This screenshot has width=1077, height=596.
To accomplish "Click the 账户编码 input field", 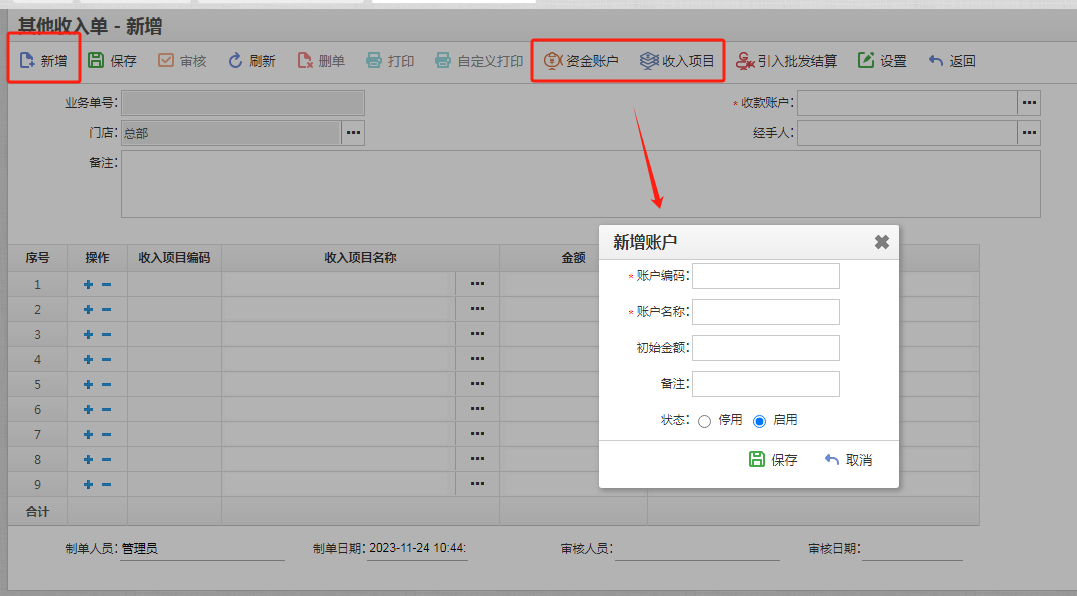I will coord(765,275).
